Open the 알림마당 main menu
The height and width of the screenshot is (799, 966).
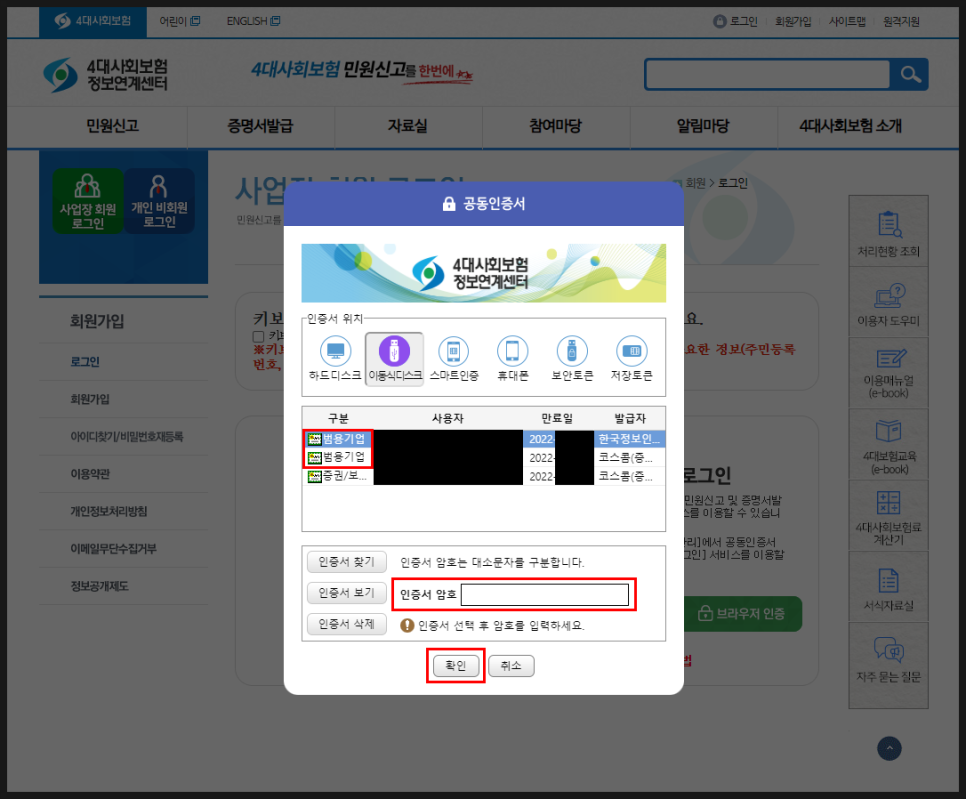tap(703, 126)
